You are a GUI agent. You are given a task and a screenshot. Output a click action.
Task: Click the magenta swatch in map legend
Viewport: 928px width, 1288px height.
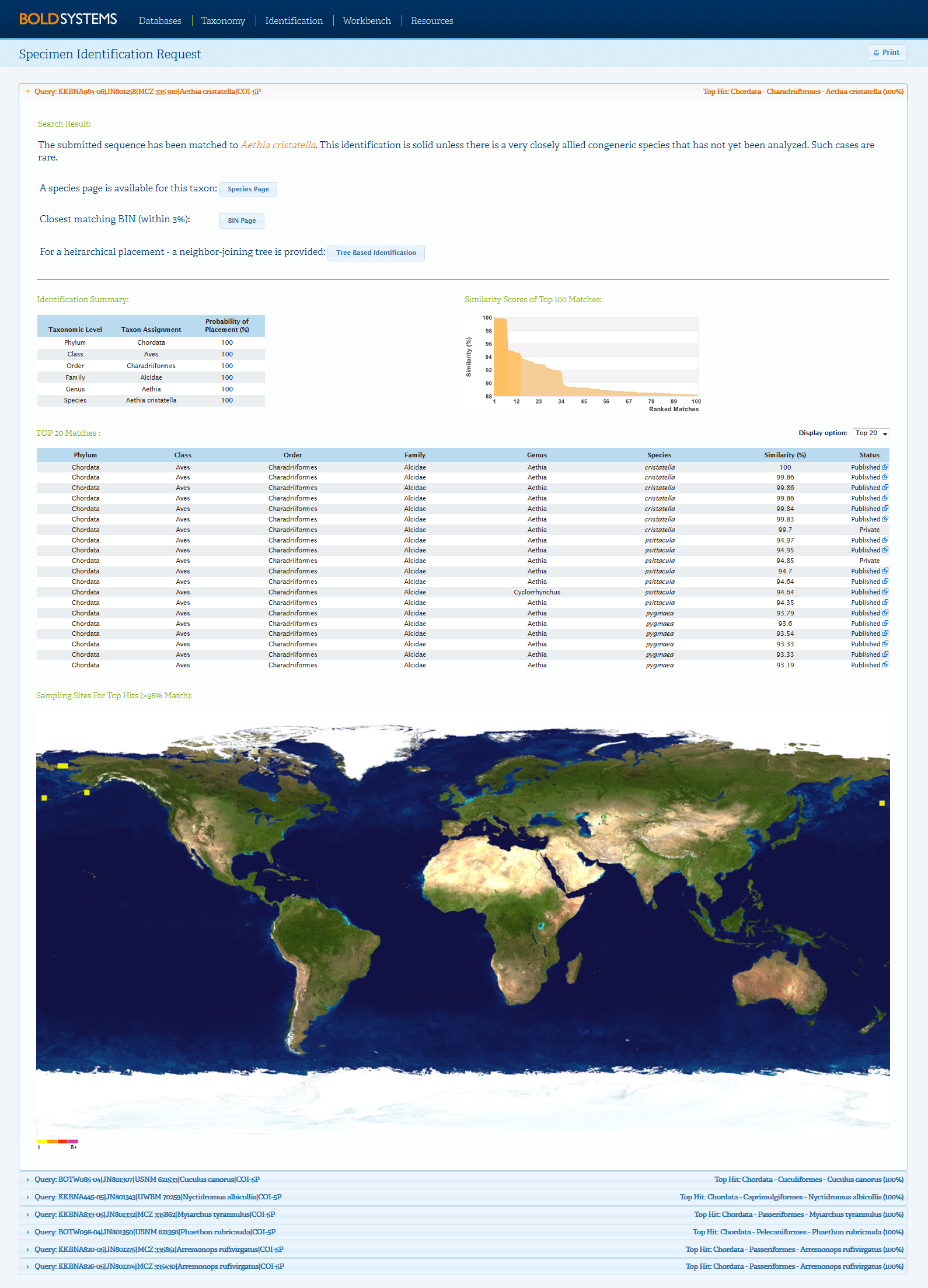73,1141
